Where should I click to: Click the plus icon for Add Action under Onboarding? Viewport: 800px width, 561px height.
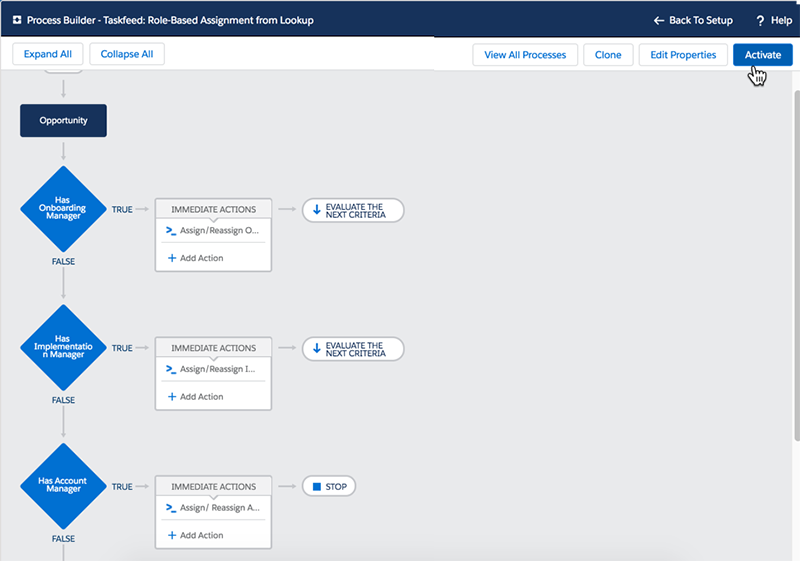tap(171, 258)
